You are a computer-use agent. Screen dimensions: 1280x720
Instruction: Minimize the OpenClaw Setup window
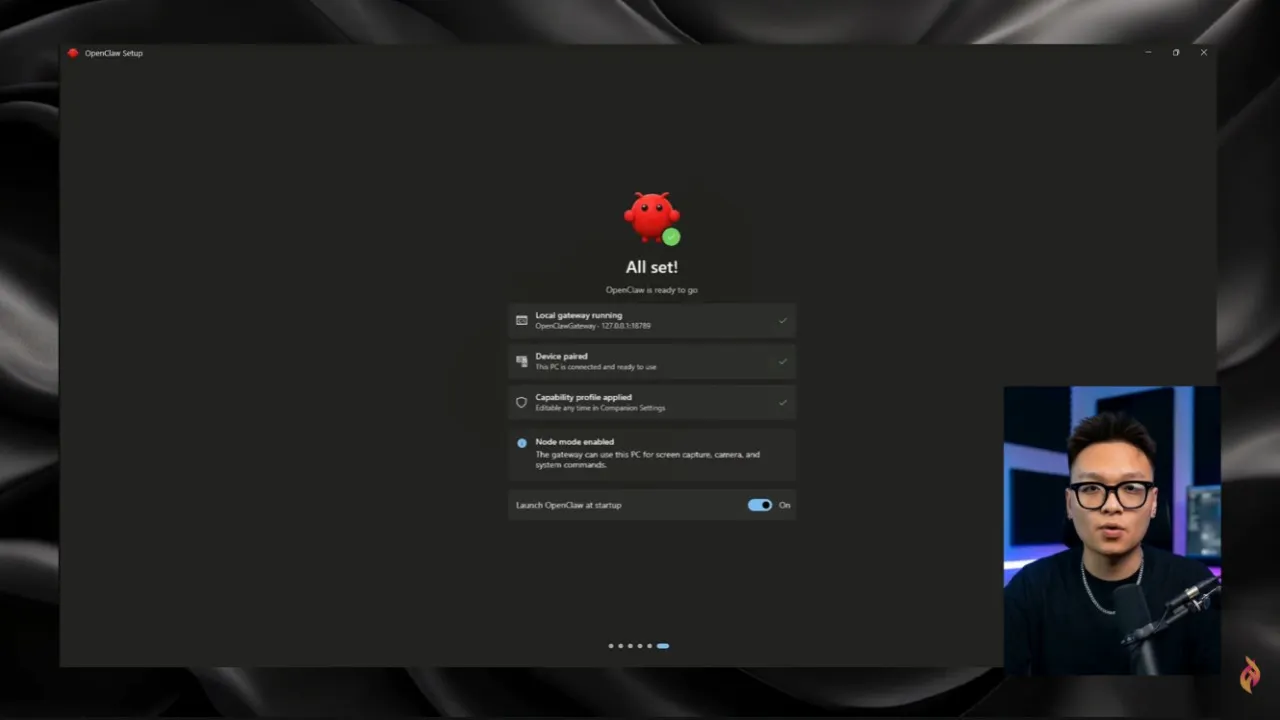[x=1148, y=52]
